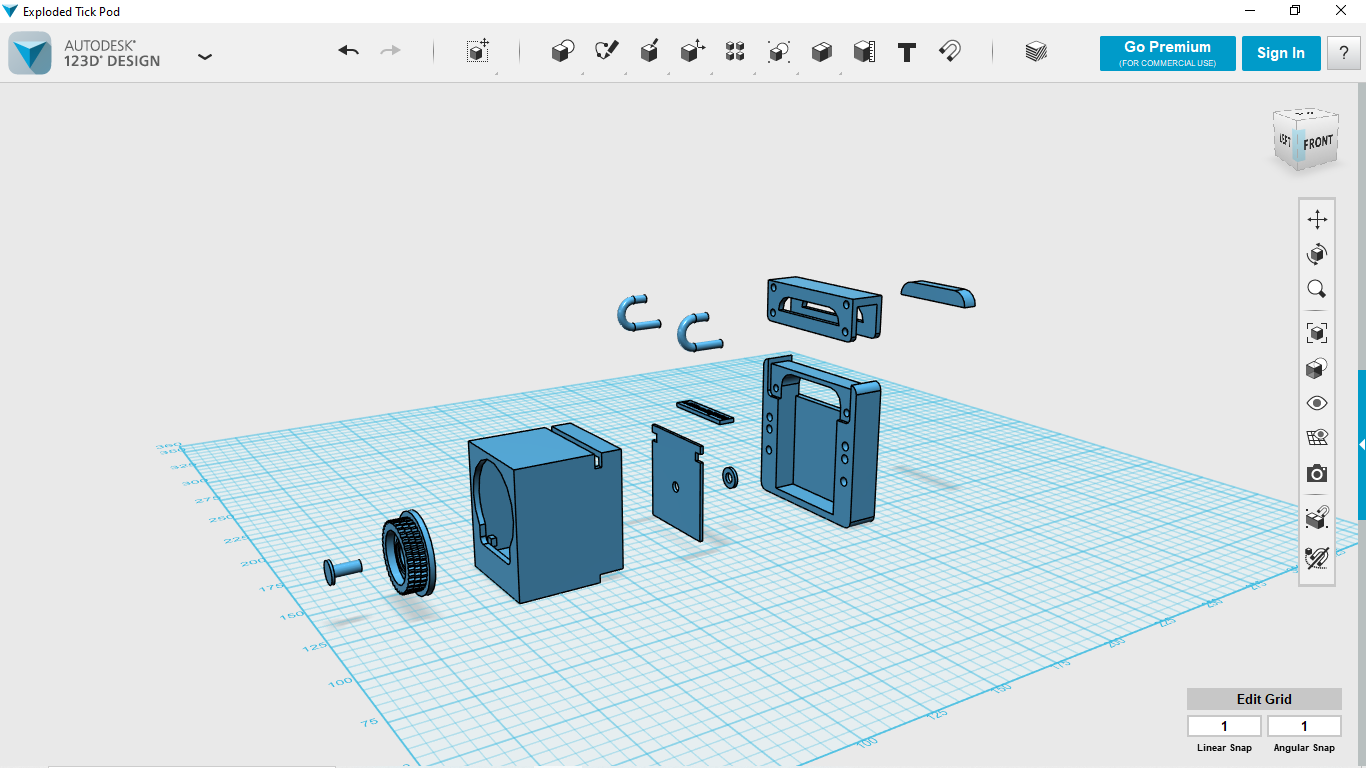Activate the Snap magnet tool

click(x=950, y=52)
